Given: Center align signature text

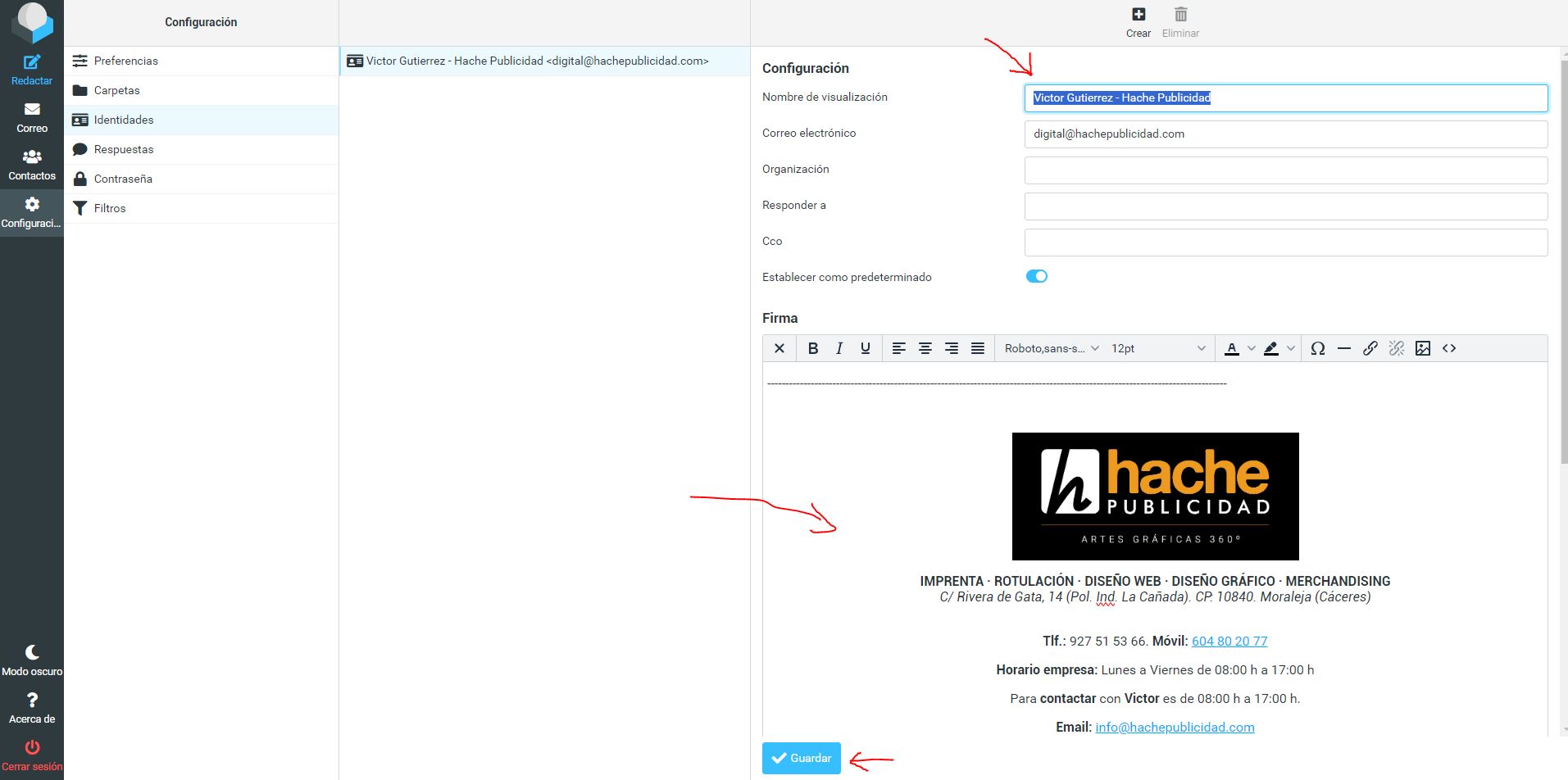Looking at the screenshot, I should [925, 349].
